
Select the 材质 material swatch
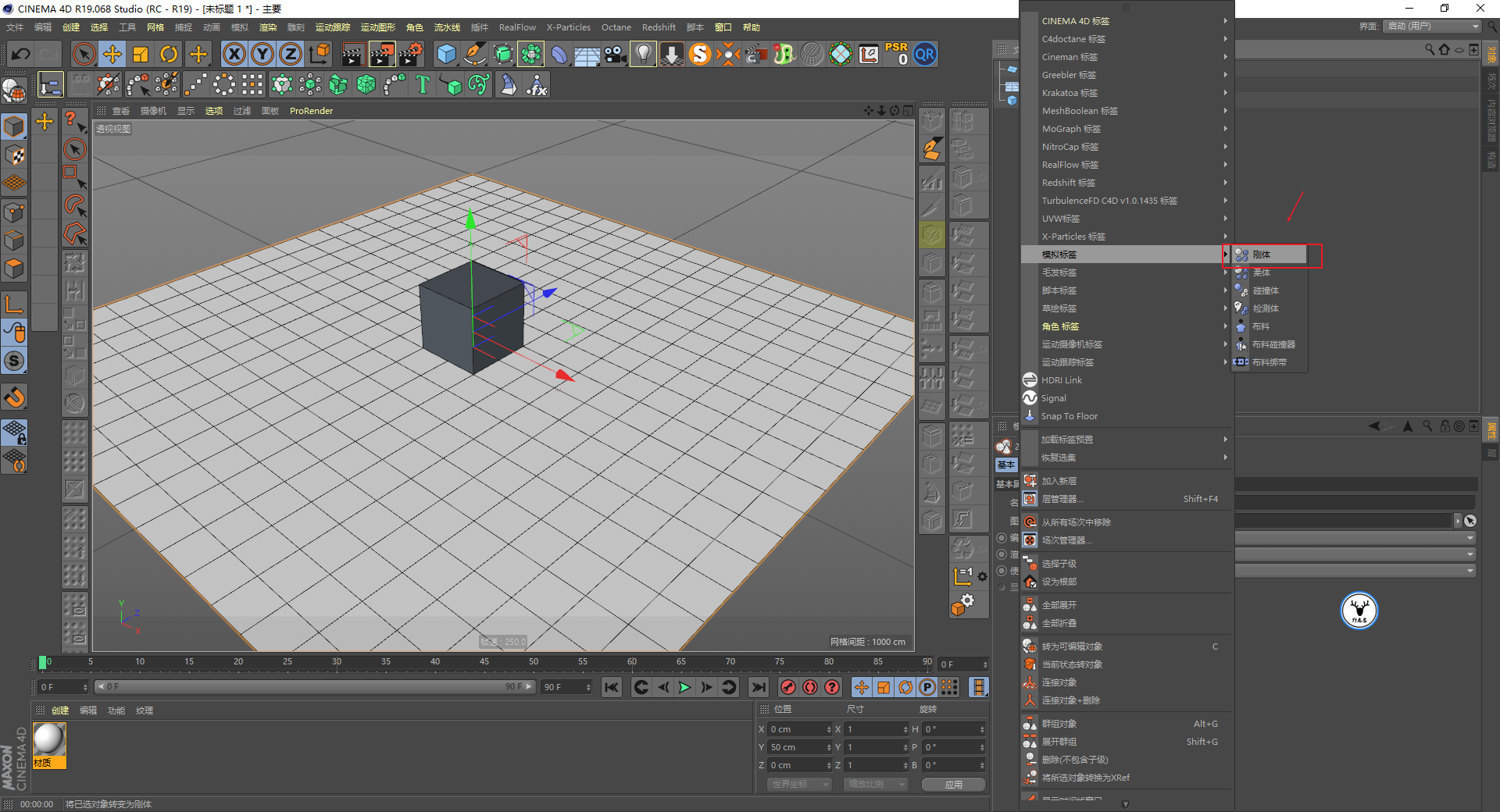point(49,745)
